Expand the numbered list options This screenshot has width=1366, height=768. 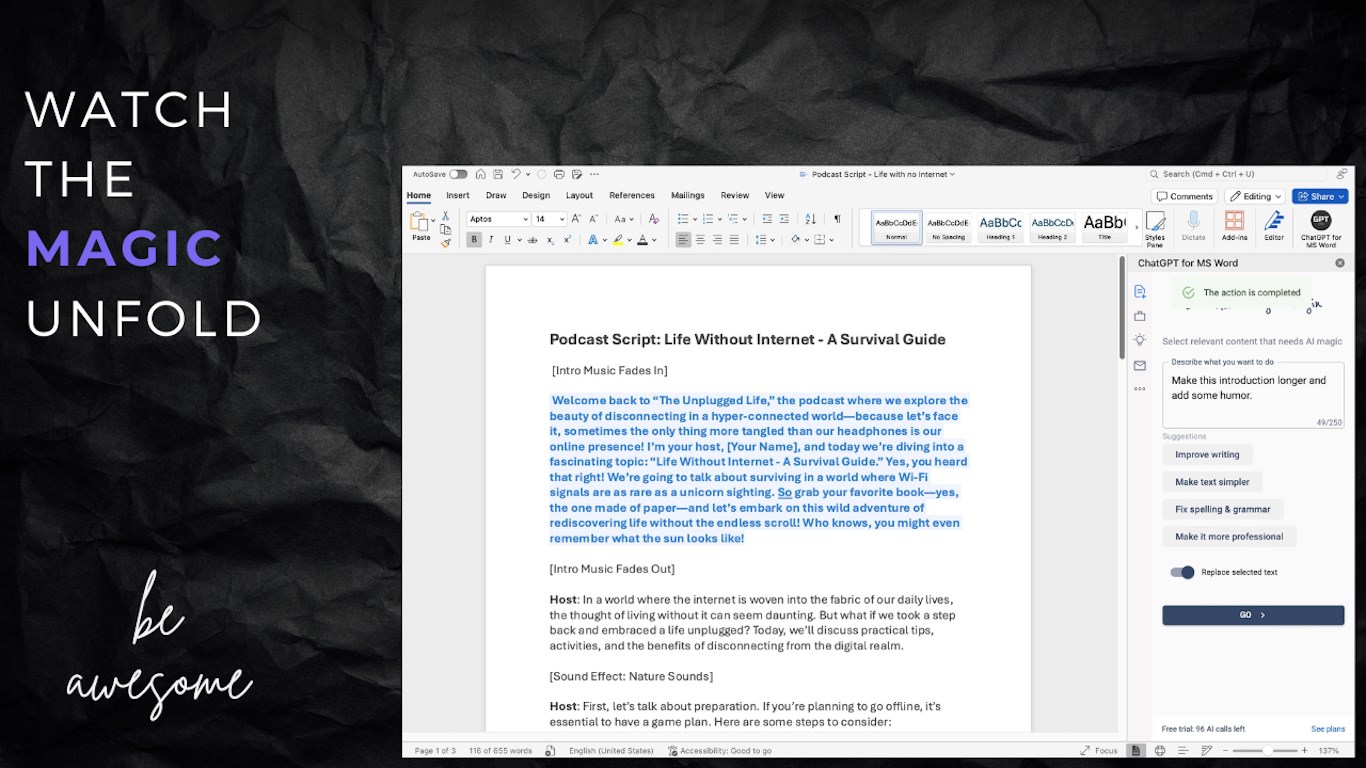click(720, 219)
